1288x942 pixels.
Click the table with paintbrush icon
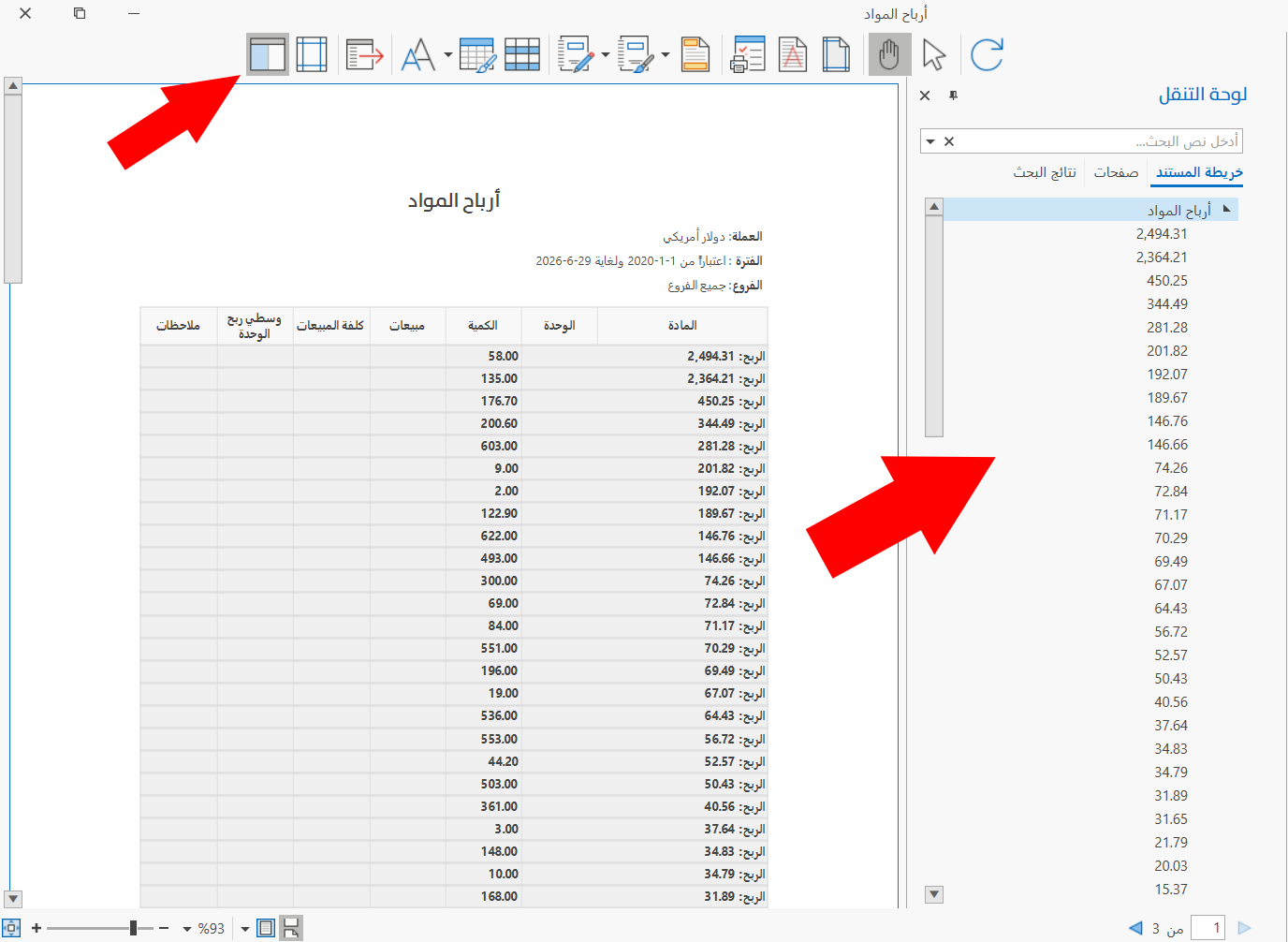[x=477, y=54]
